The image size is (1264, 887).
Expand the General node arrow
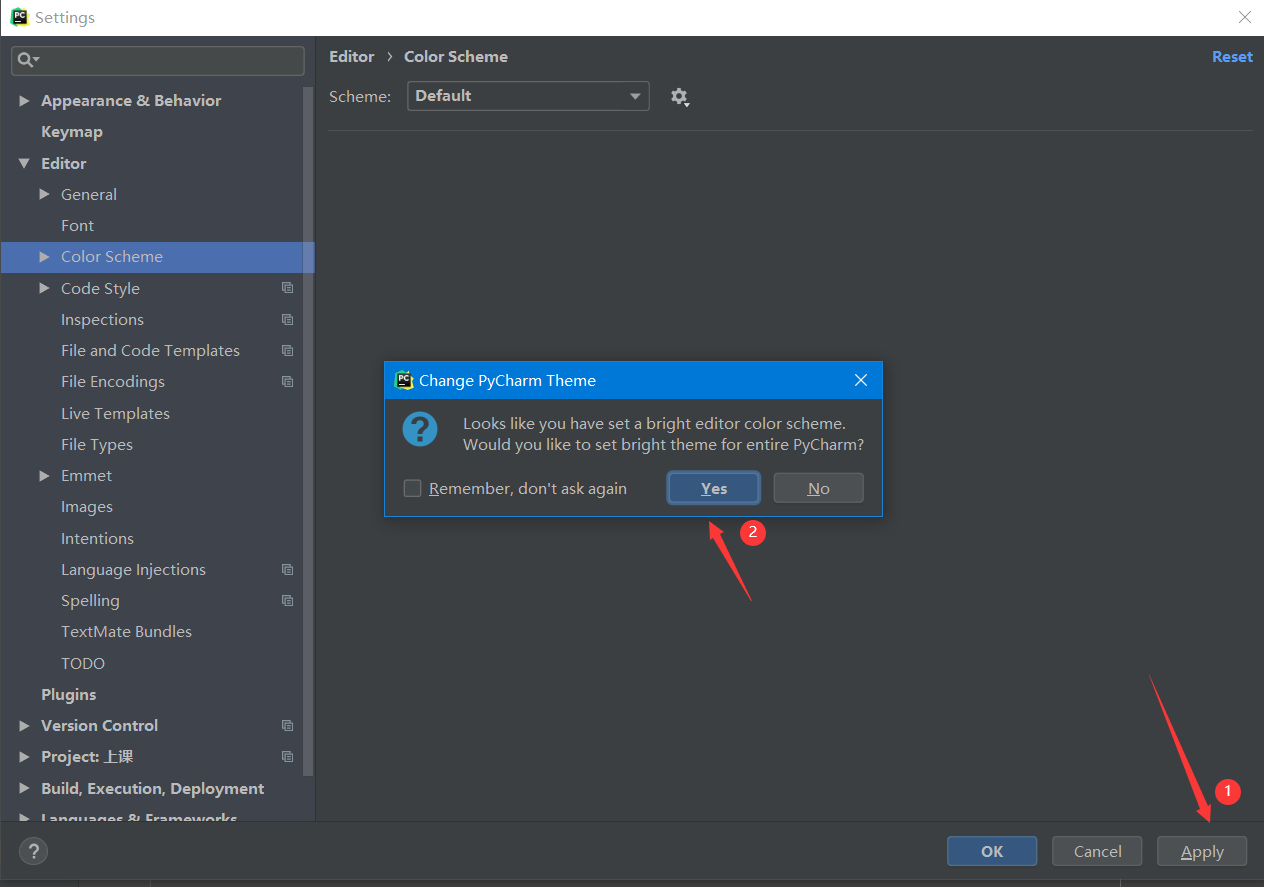point(44,194)
